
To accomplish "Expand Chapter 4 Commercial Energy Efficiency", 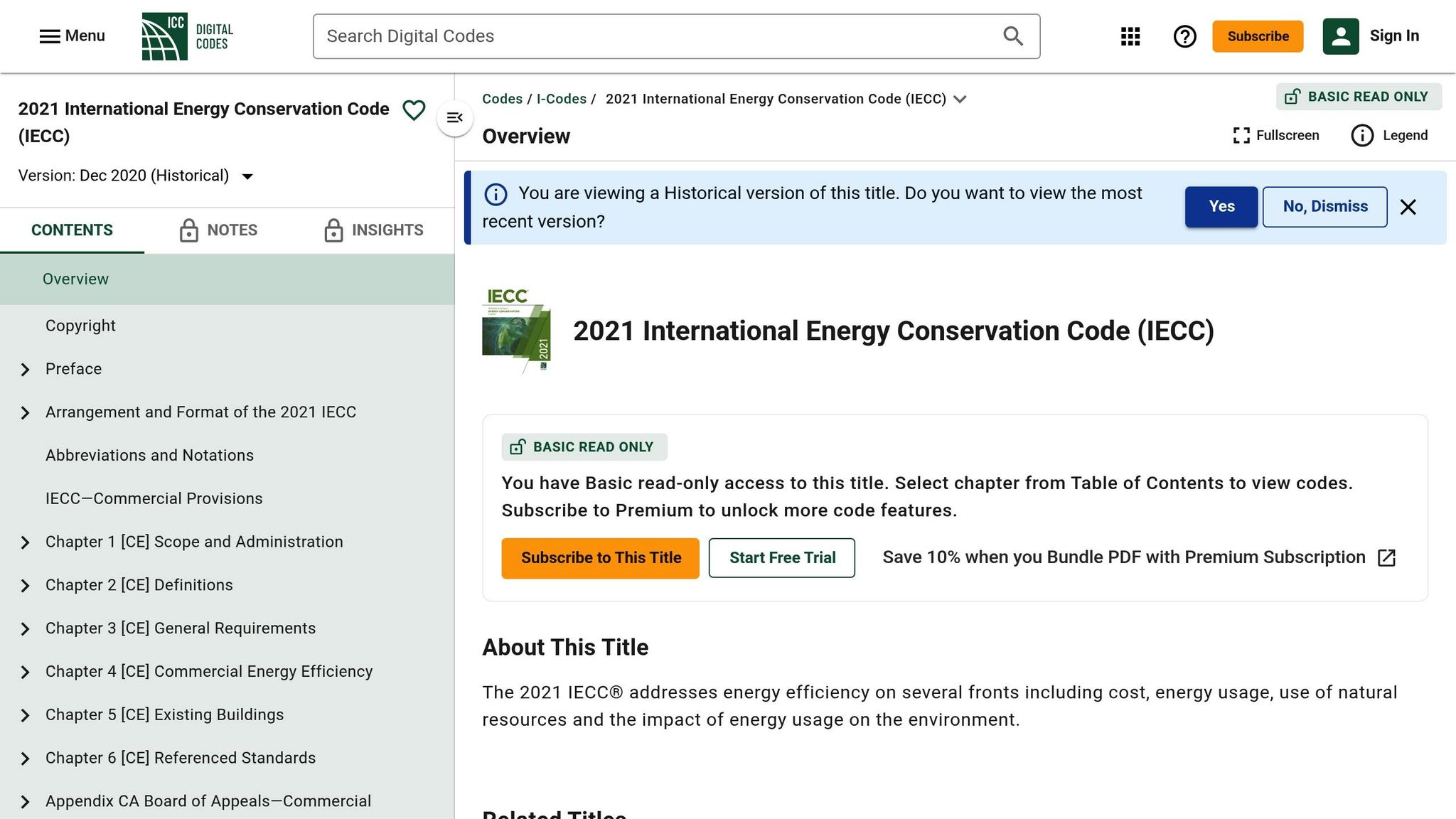I will [x=26, y=672].
